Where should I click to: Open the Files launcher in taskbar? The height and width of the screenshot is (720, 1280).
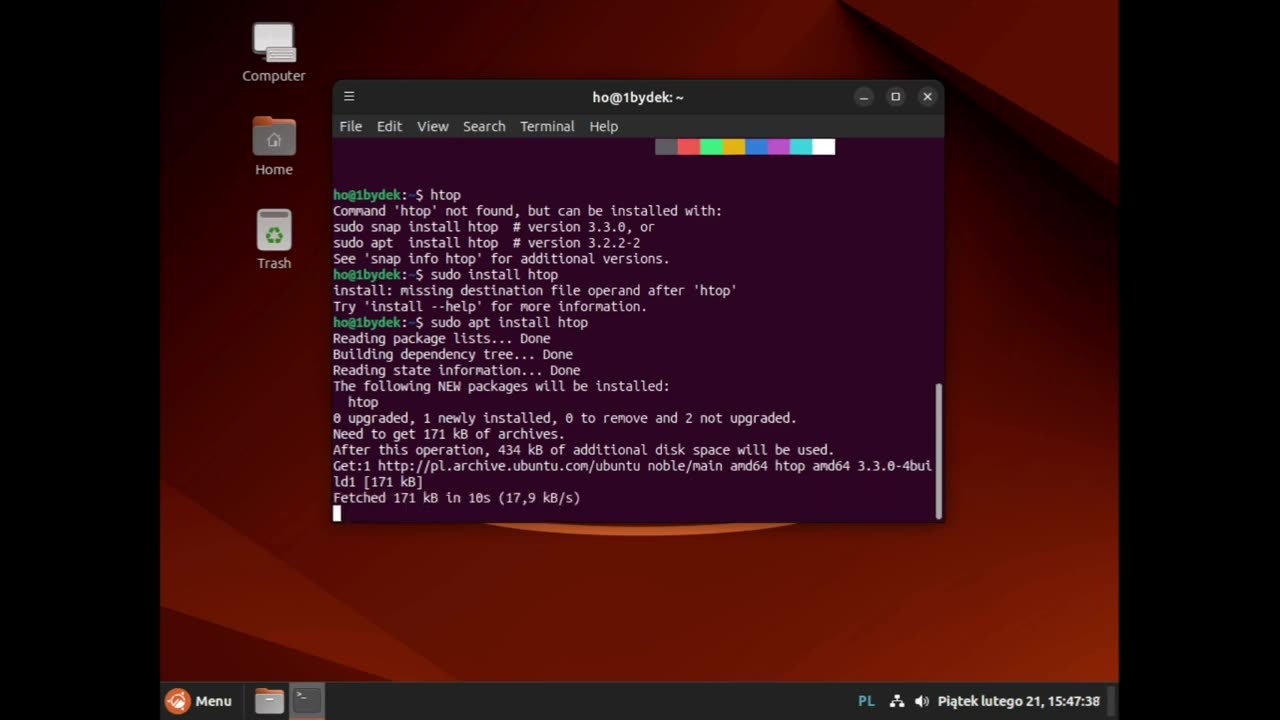269,701
